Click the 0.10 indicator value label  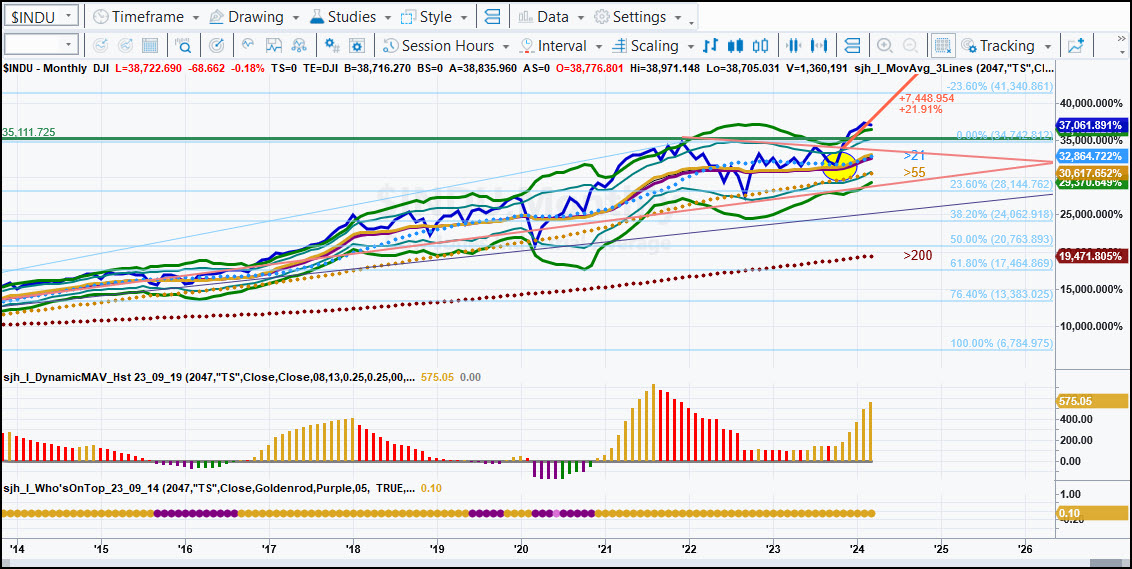tap(1090, 513)
